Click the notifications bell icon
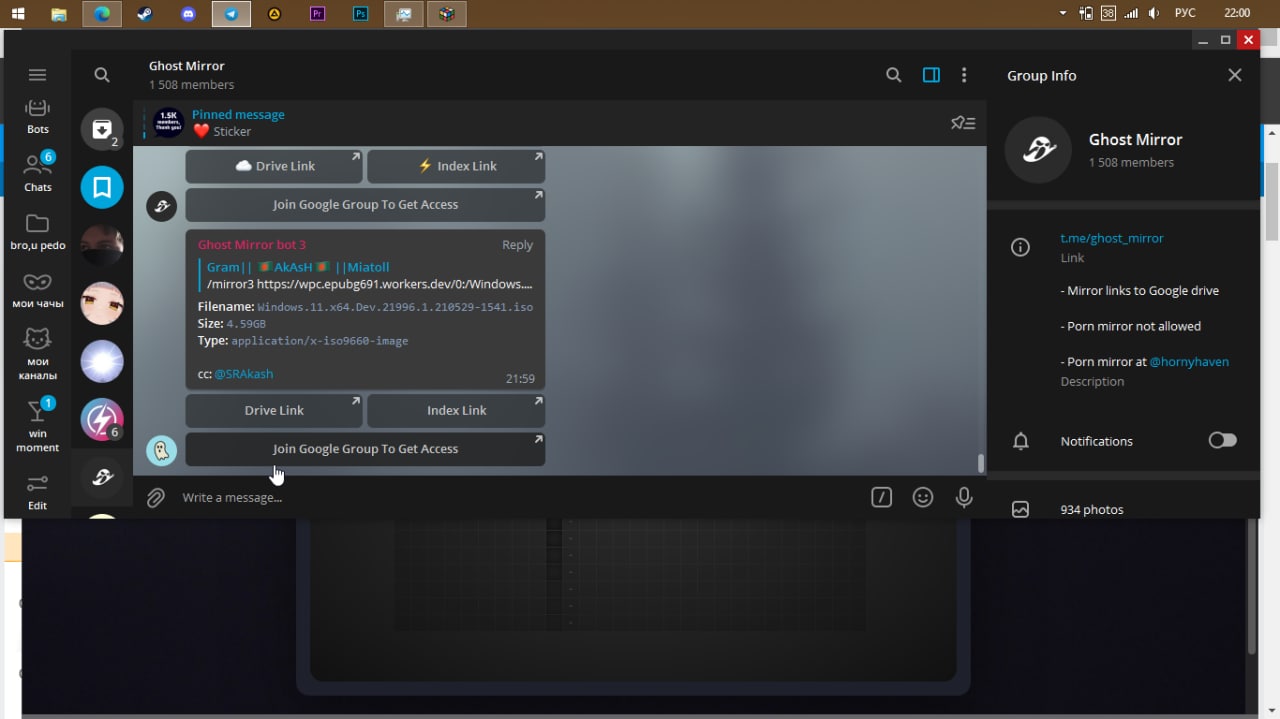Image resolution: width=1280 pixels, height=719 pixels. (x=1020, y=441)
